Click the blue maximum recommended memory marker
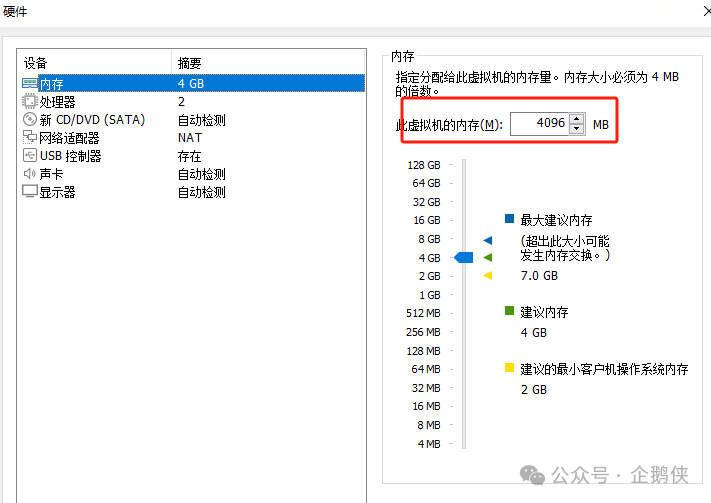The height and width of the screenshot is (503, 711). 488,240
